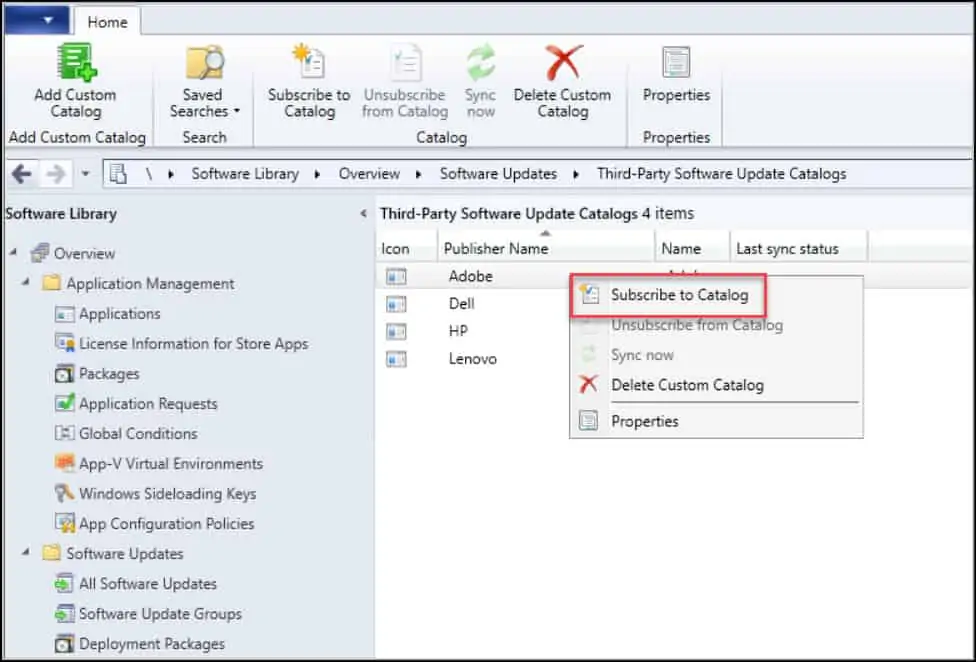This screenshot has height=662, width=976.
Task: Click the Overview node icon in tree
Action: point(39,253)
